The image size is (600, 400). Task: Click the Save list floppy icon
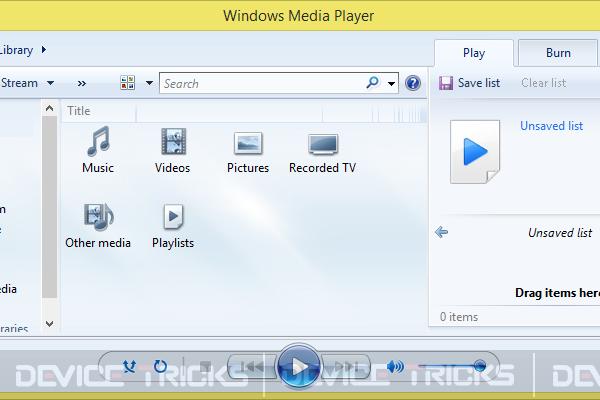(446, 83)
